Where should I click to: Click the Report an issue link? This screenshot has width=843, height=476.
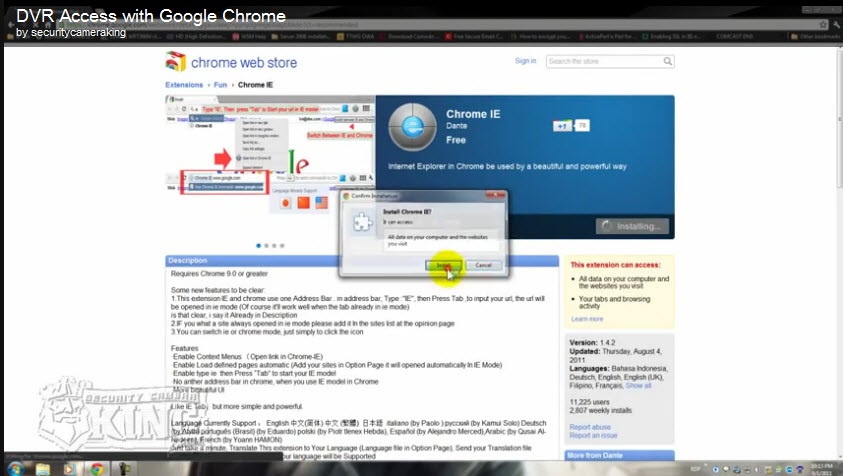pyautogui.click(x=594, y=435)
